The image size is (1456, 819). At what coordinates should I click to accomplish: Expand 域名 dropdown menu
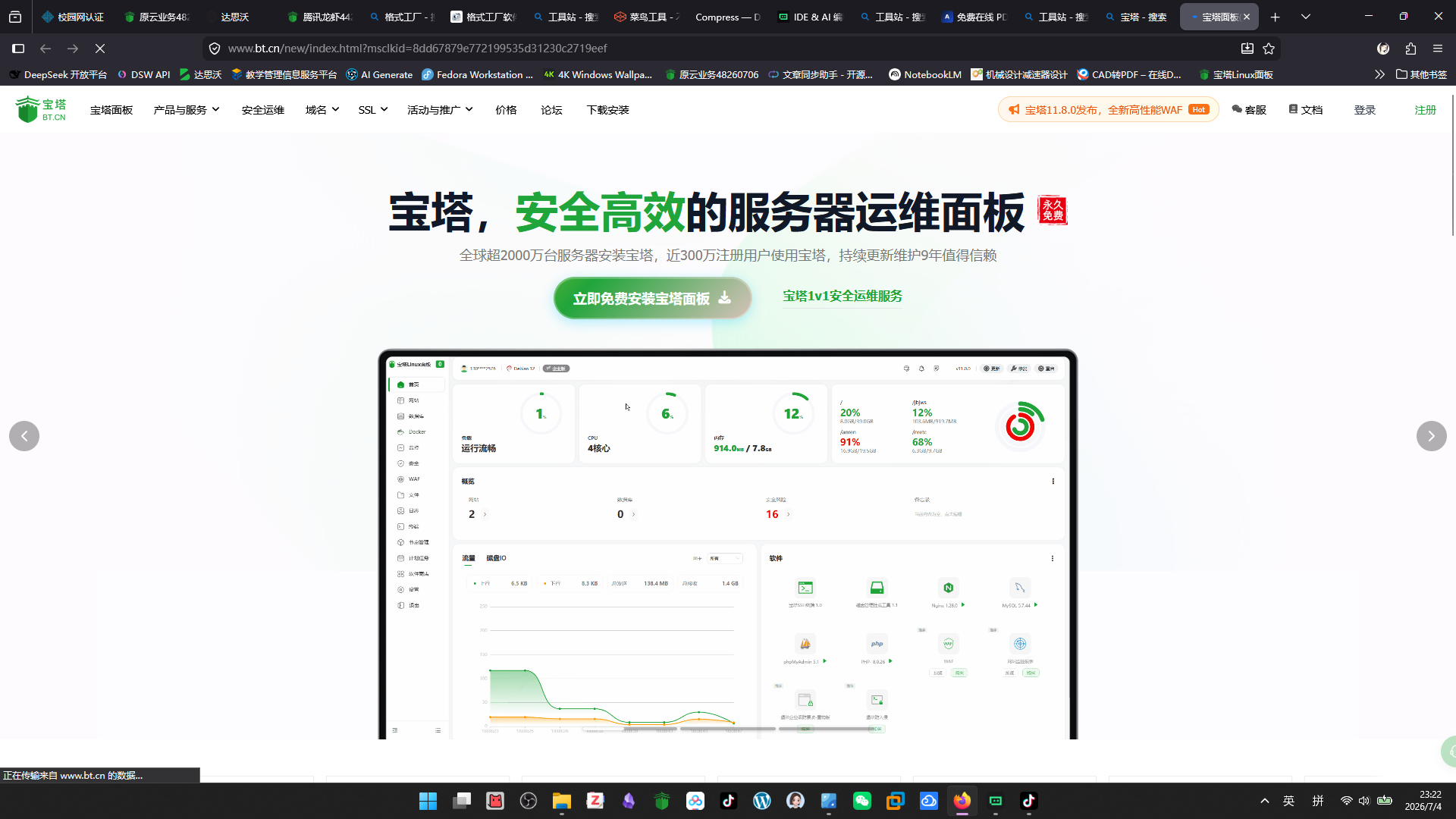point(322,110)
